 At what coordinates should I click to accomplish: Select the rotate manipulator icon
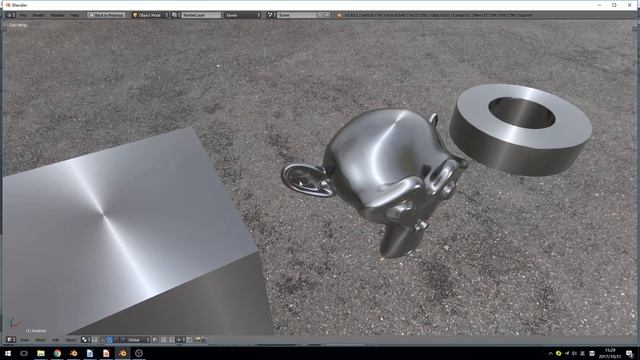point(116,340)
